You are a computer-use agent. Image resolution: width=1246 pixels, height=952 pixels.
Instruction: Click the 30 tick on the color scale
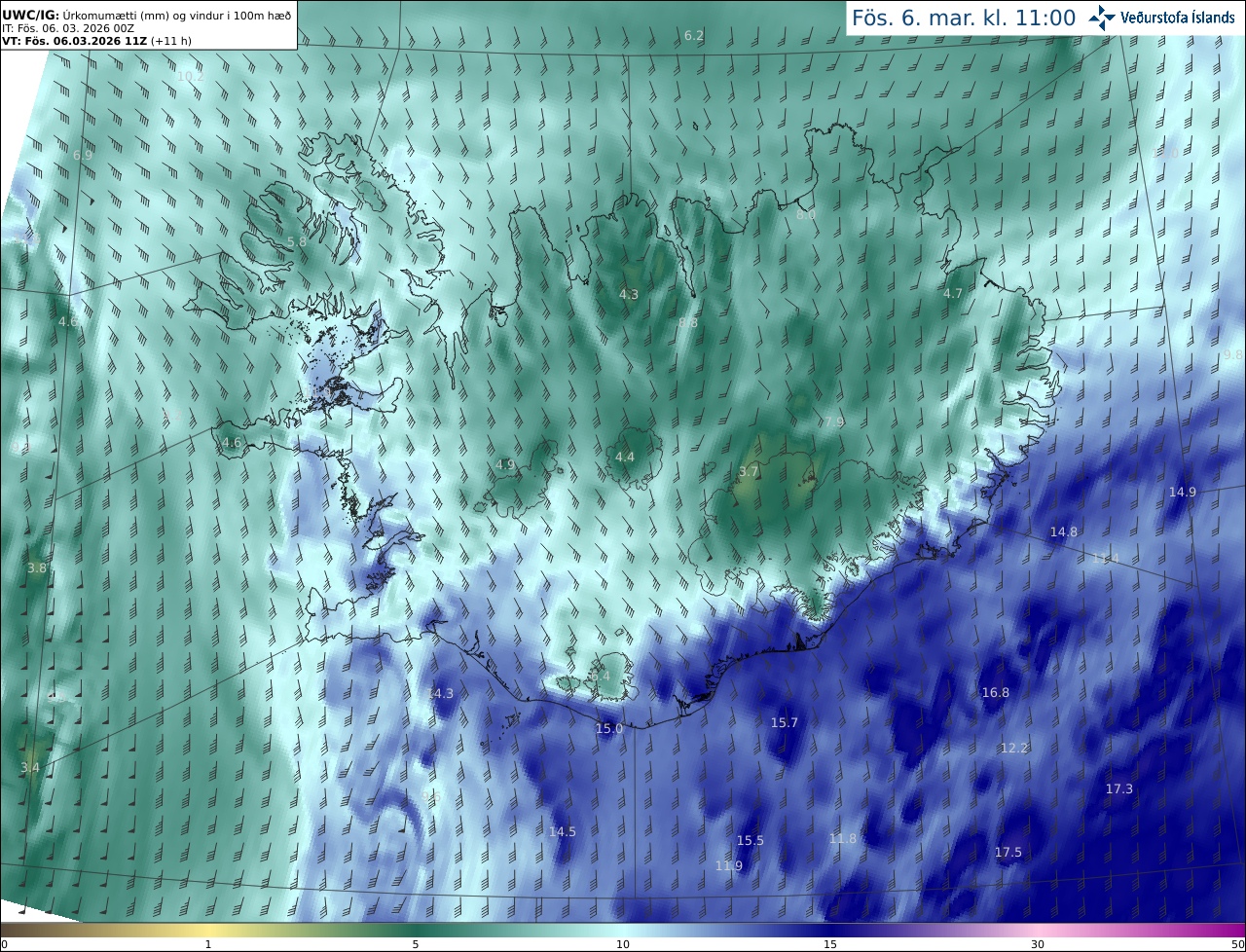(1038, 944)
